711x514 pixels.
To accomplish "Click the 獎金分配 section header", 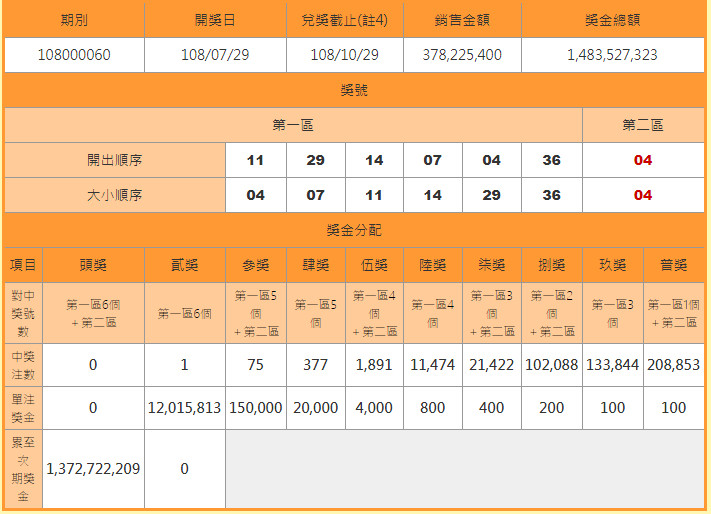I will click(x=355, y=230).
